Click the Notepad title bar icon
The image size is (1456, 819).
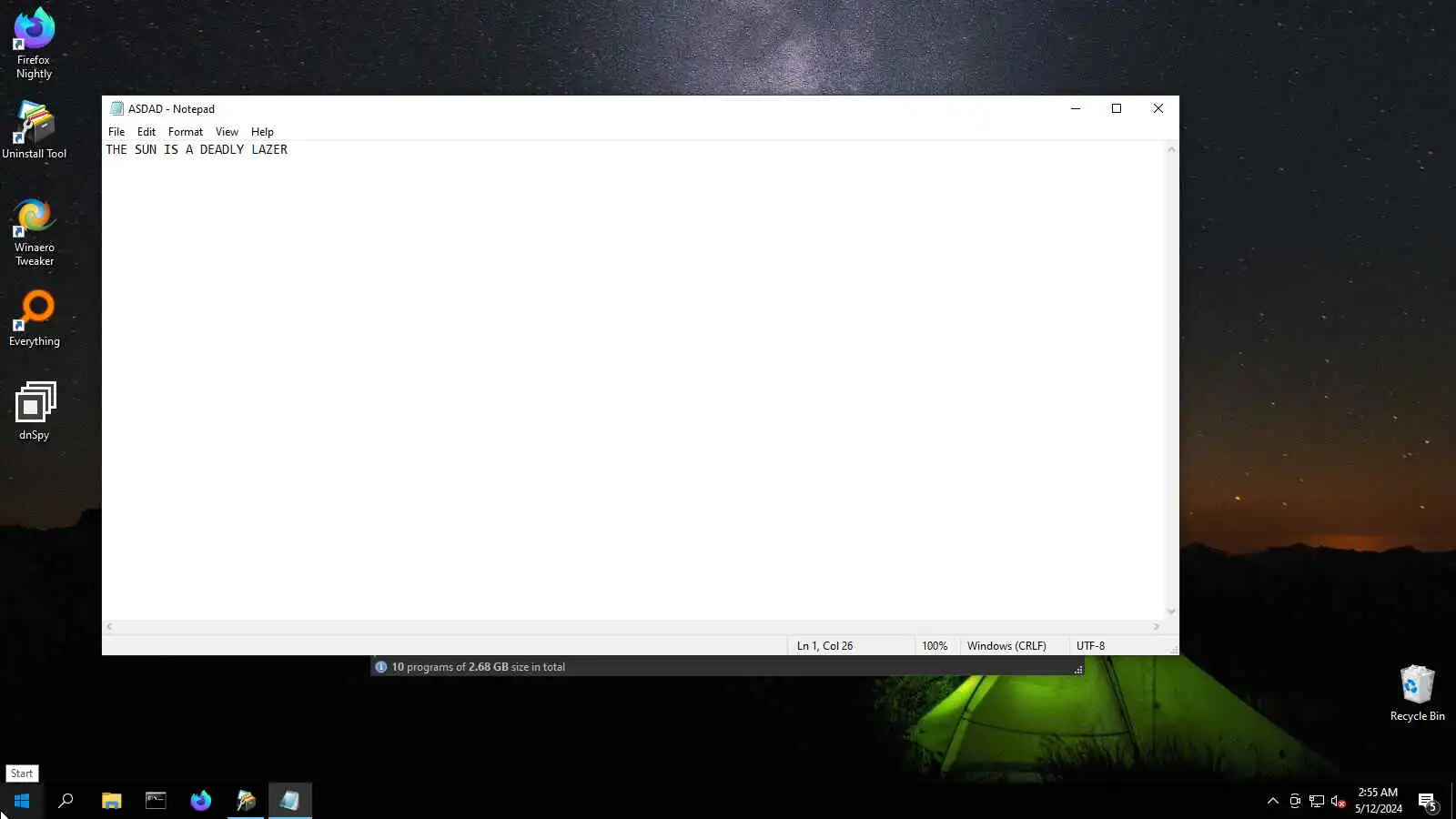coord(116,108)
